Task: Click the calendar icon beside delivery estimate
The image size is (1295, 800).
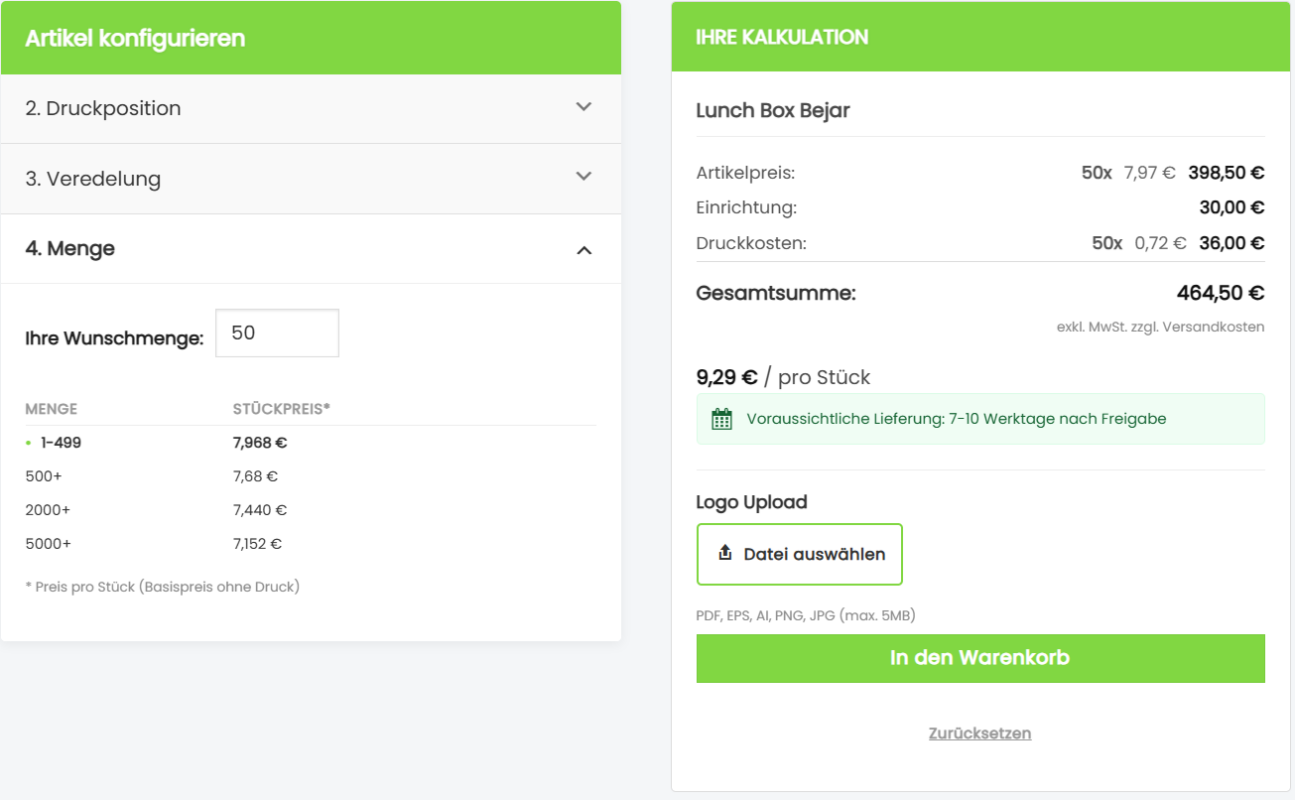Action: pos(721,419)
